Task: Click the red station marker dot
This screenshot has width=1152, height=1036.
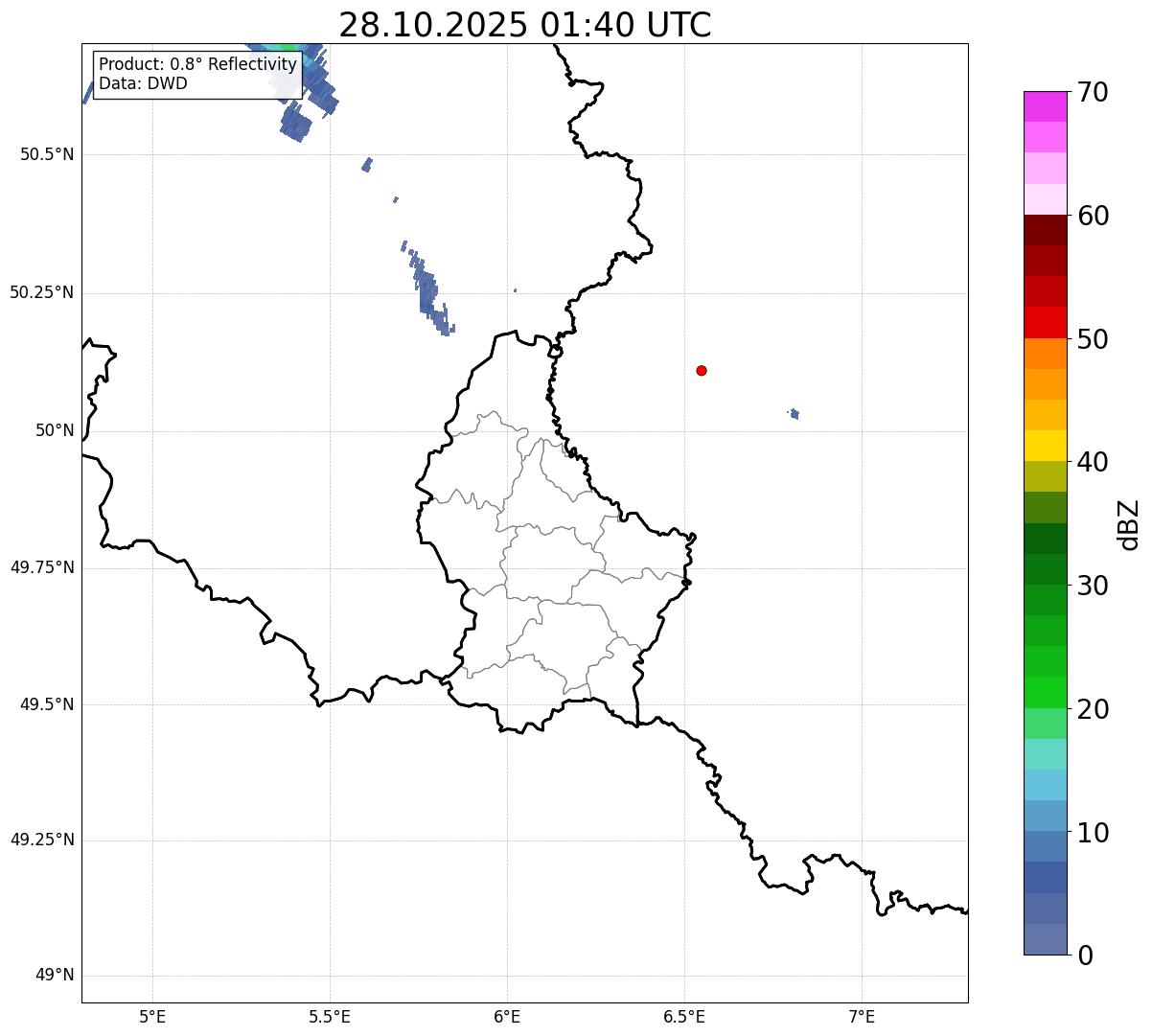Action: pos(702,370)
